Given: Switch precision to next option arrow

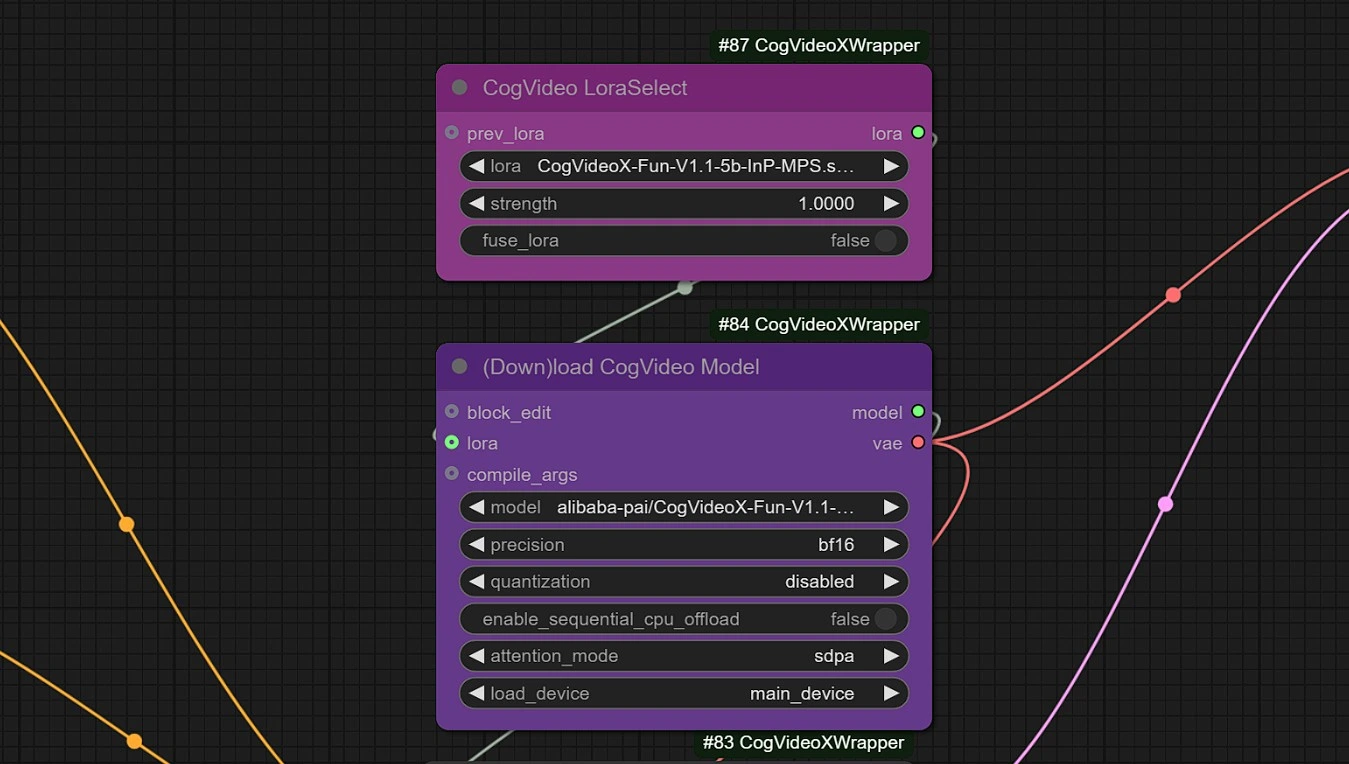Looking at the screenshot, I should point(891,544).
